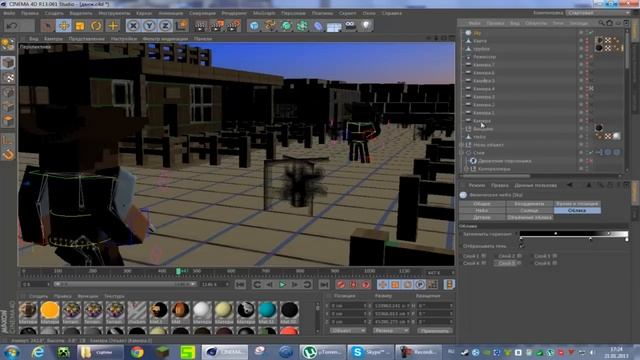Activate the Move tool
Viewport: 640px width, 360px height.
pyautogui.click(x=64, y=26)
